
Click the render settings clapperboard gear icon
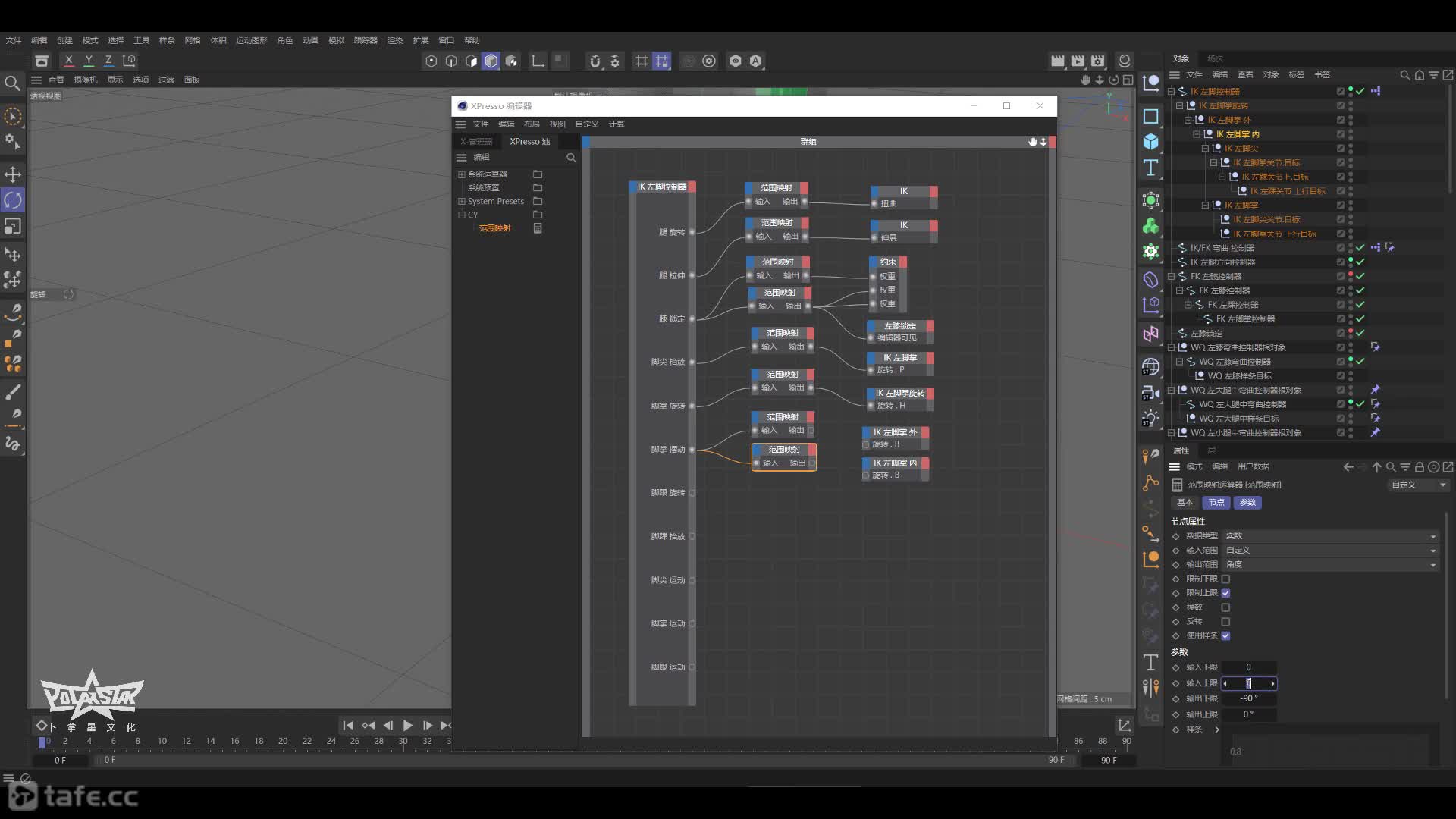pyautogui.click(x=1097, y=61)
